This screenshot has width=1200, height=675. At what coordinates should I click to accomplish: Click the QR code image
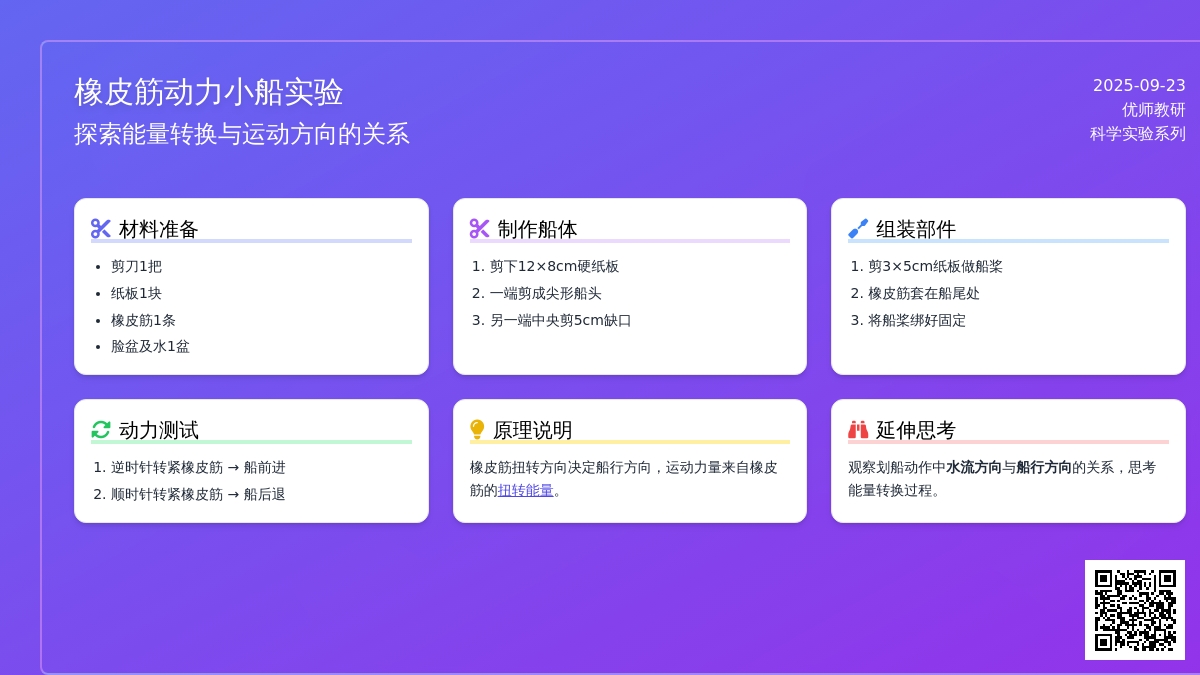click(1135, 610)
